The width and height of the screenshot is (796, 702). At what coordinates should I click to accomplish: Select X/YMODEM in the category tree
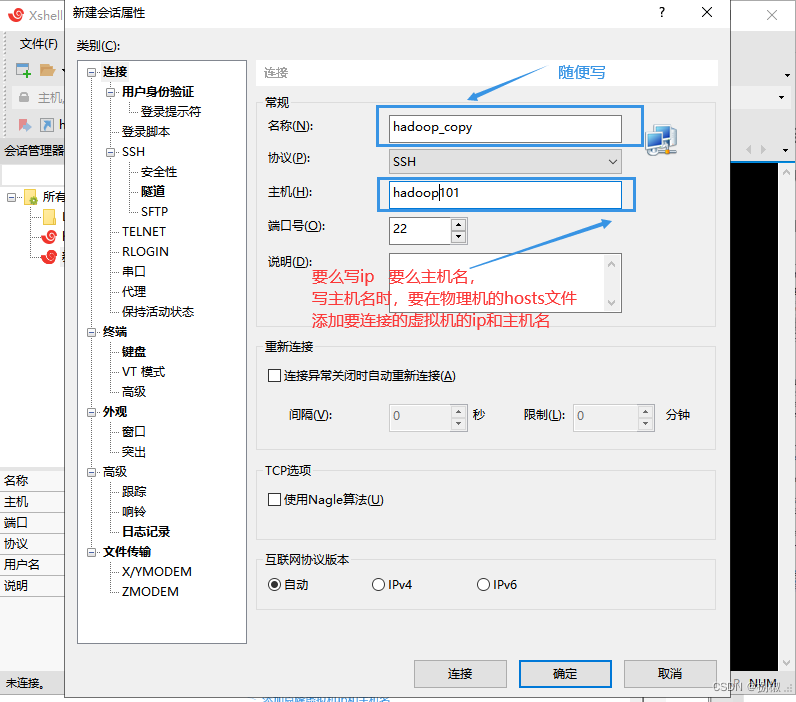click(157, 572)
